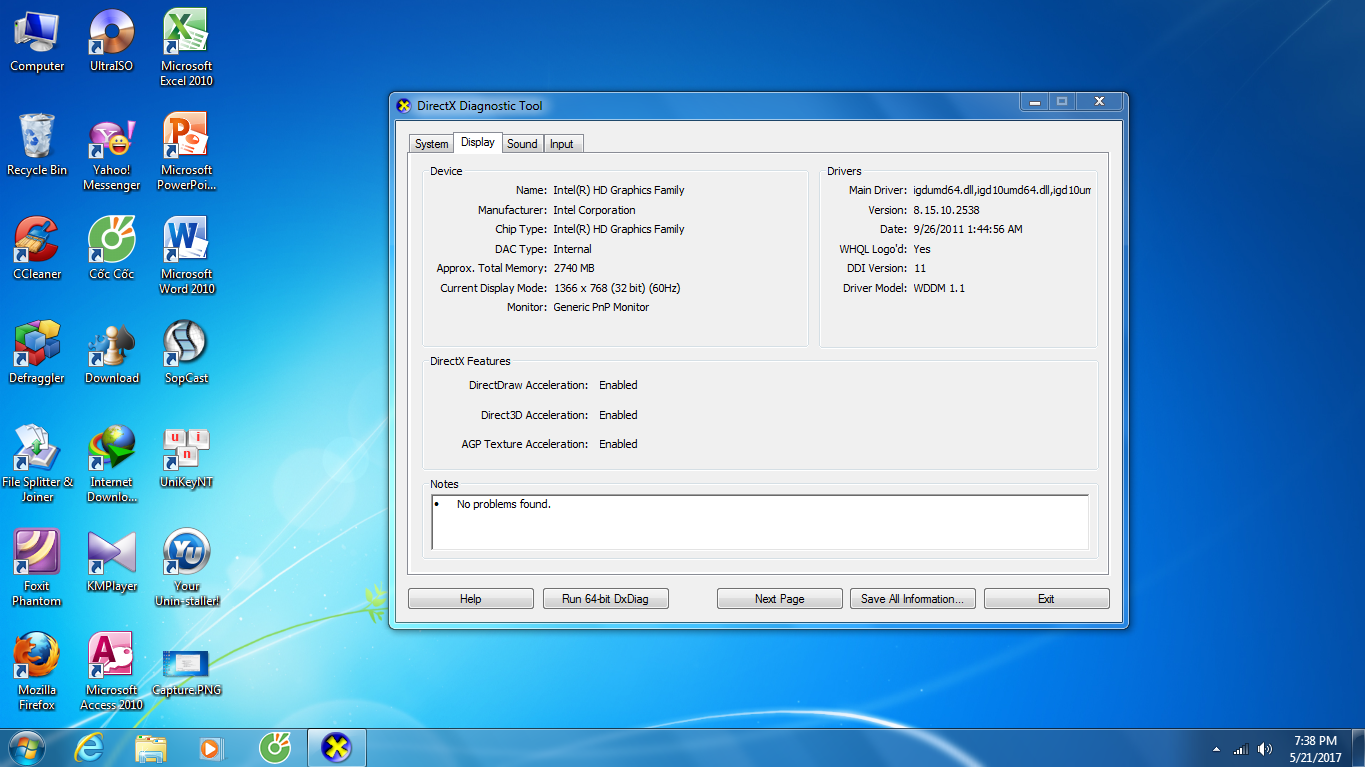
Task: Open the Defraggler desktop shortcut
Action: [37, 347]
